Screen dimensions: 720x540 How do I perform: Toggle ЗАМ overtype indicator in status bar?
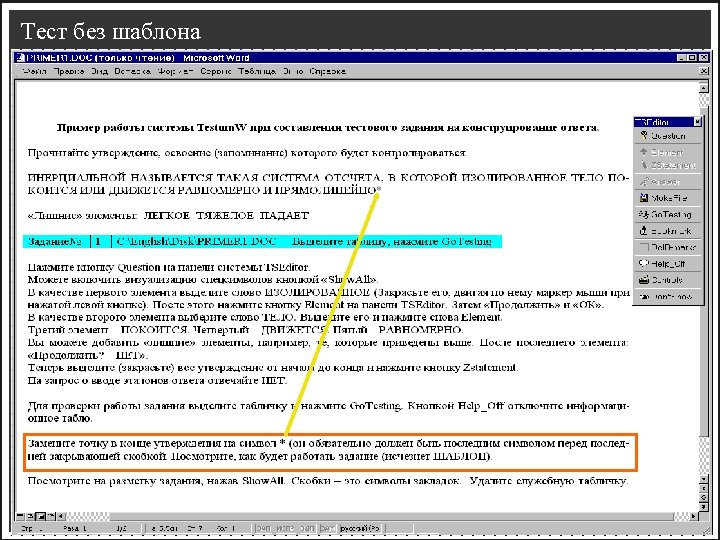pyautogui.click(x=327, y=529)
